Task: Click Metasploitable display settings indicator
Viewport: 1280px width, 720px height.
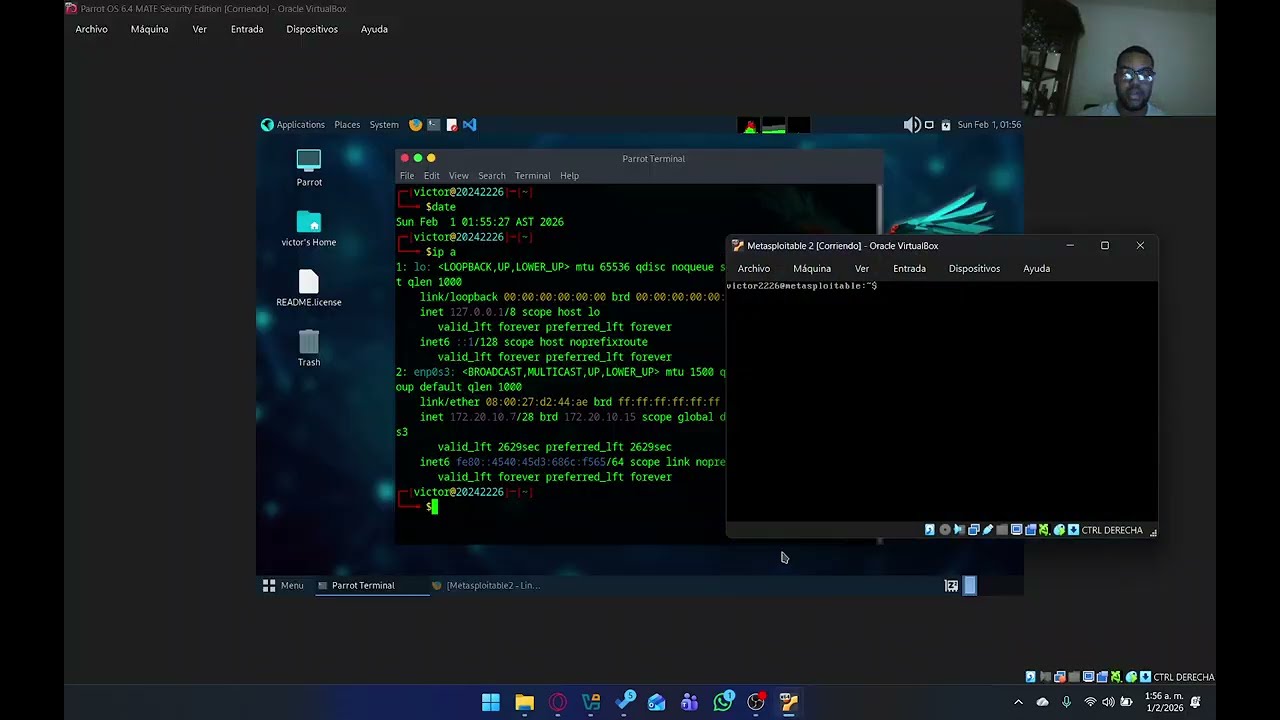Action: (1017, 530)
